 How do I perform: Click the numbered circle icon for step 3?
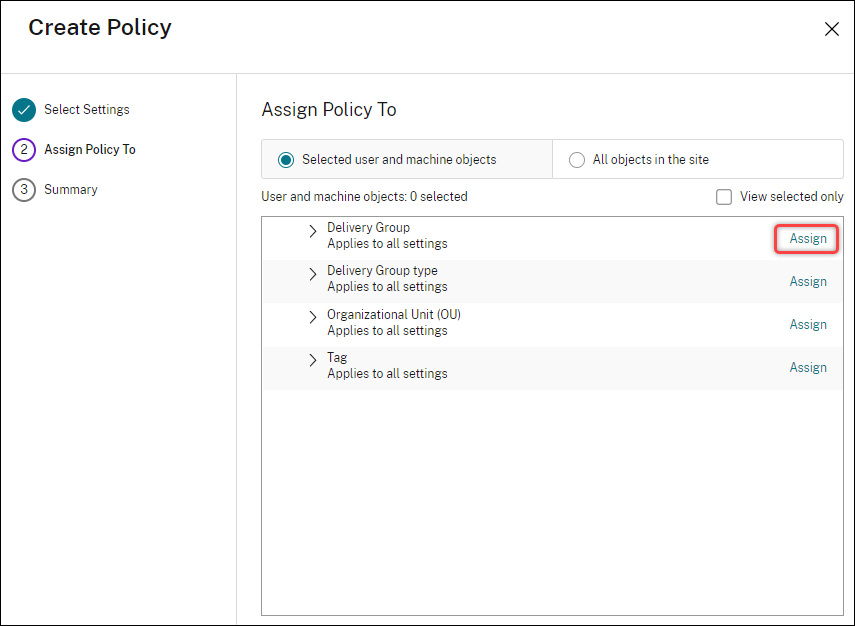click(x=22, y=189)
